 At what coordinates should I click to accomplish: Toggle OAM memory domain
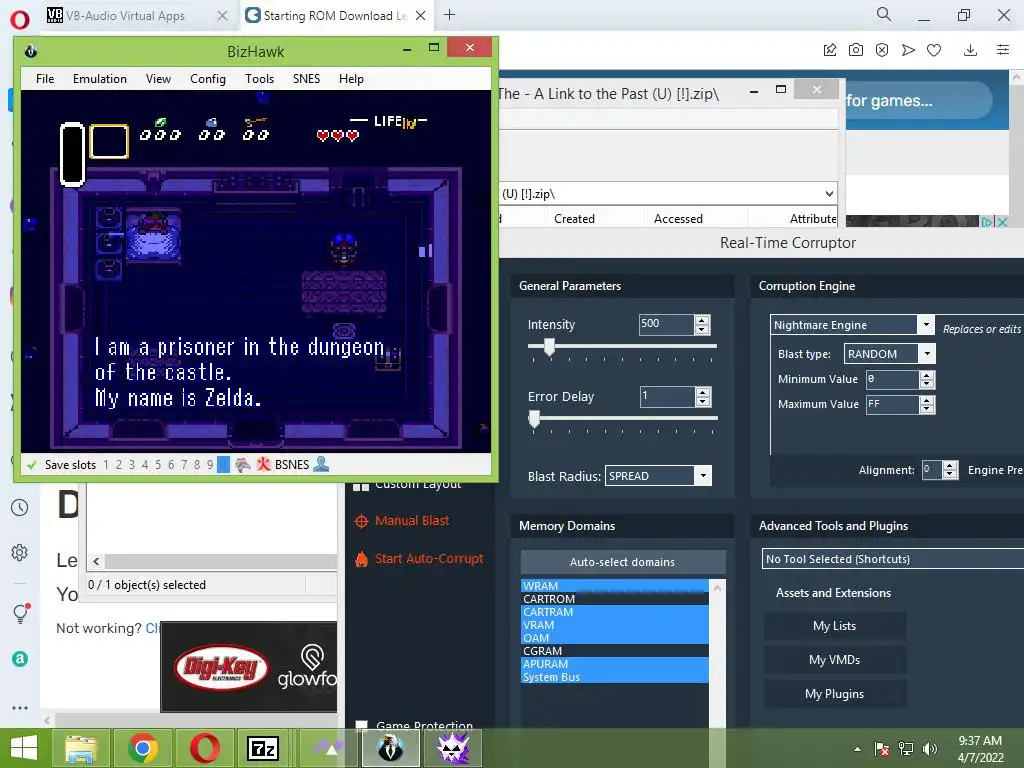(x=615, y=638)
